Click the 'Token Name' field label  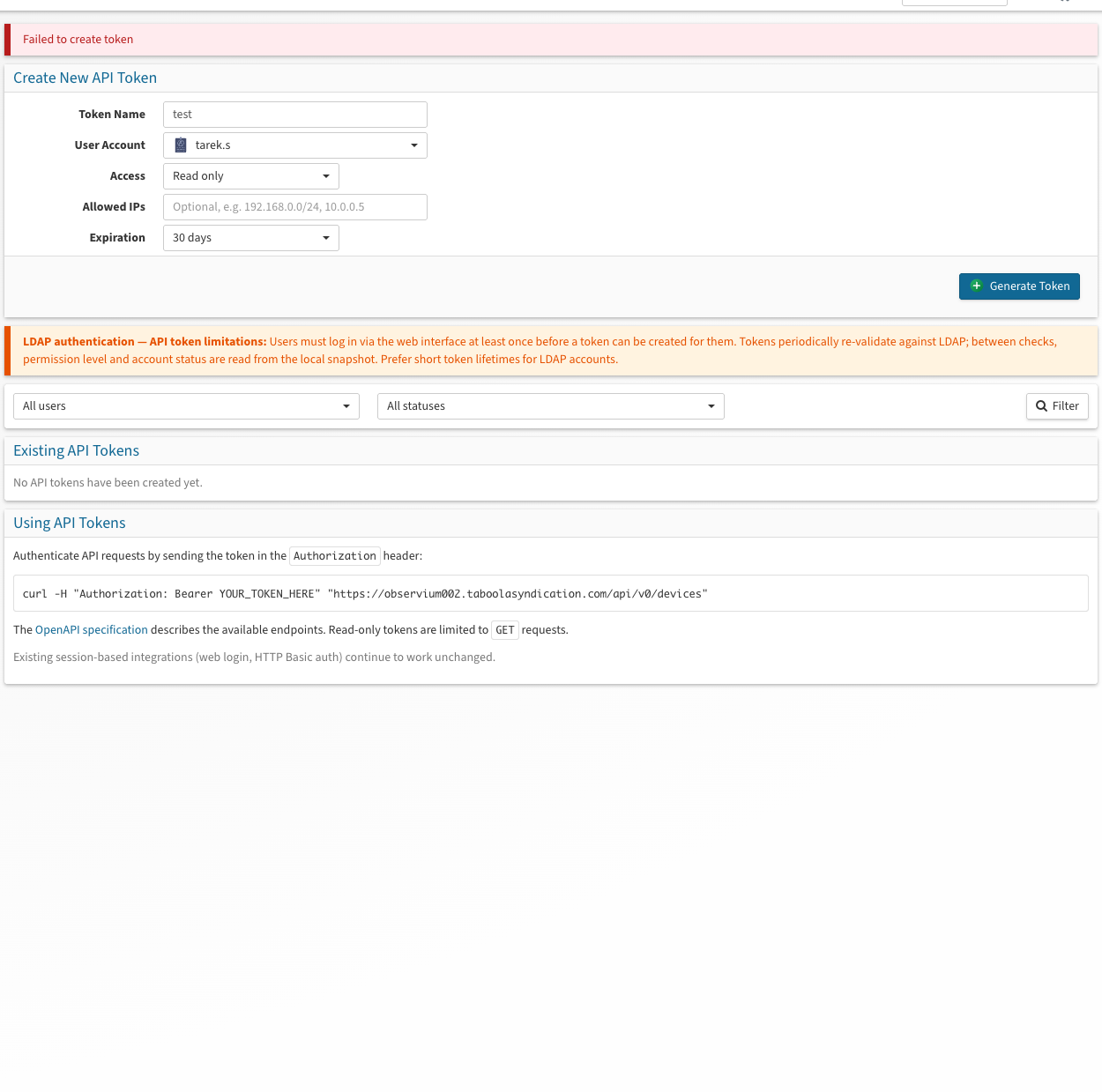tap(112, 115)
